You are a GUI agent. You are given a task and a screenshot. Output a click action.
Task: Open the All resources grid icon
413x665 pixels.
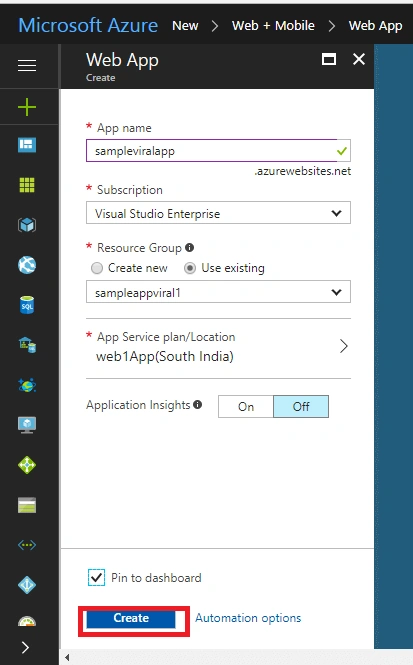point(27,185)
